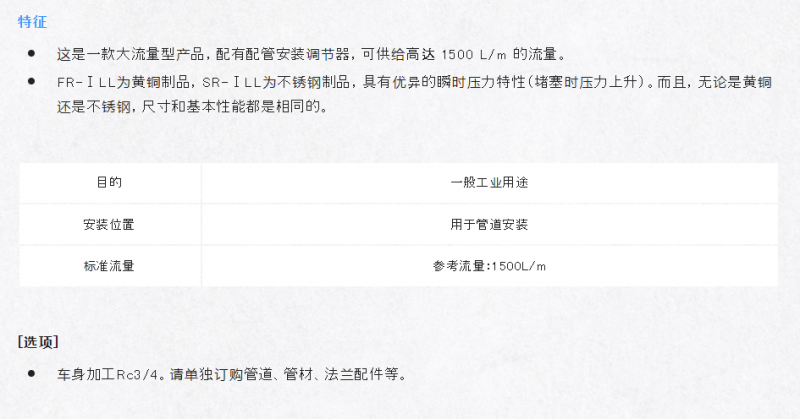Click the bullet before 车身加工Rc3/4
800x419 pixels.
point(32,373)
